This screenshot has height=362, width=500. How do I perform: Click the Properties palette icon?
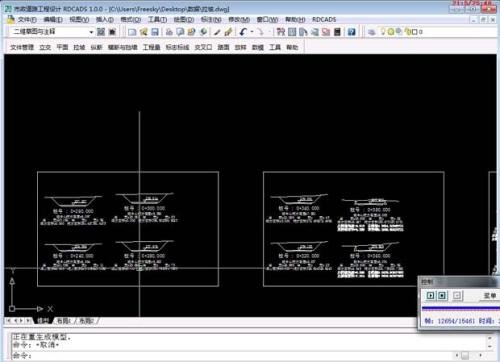point(281,32)
